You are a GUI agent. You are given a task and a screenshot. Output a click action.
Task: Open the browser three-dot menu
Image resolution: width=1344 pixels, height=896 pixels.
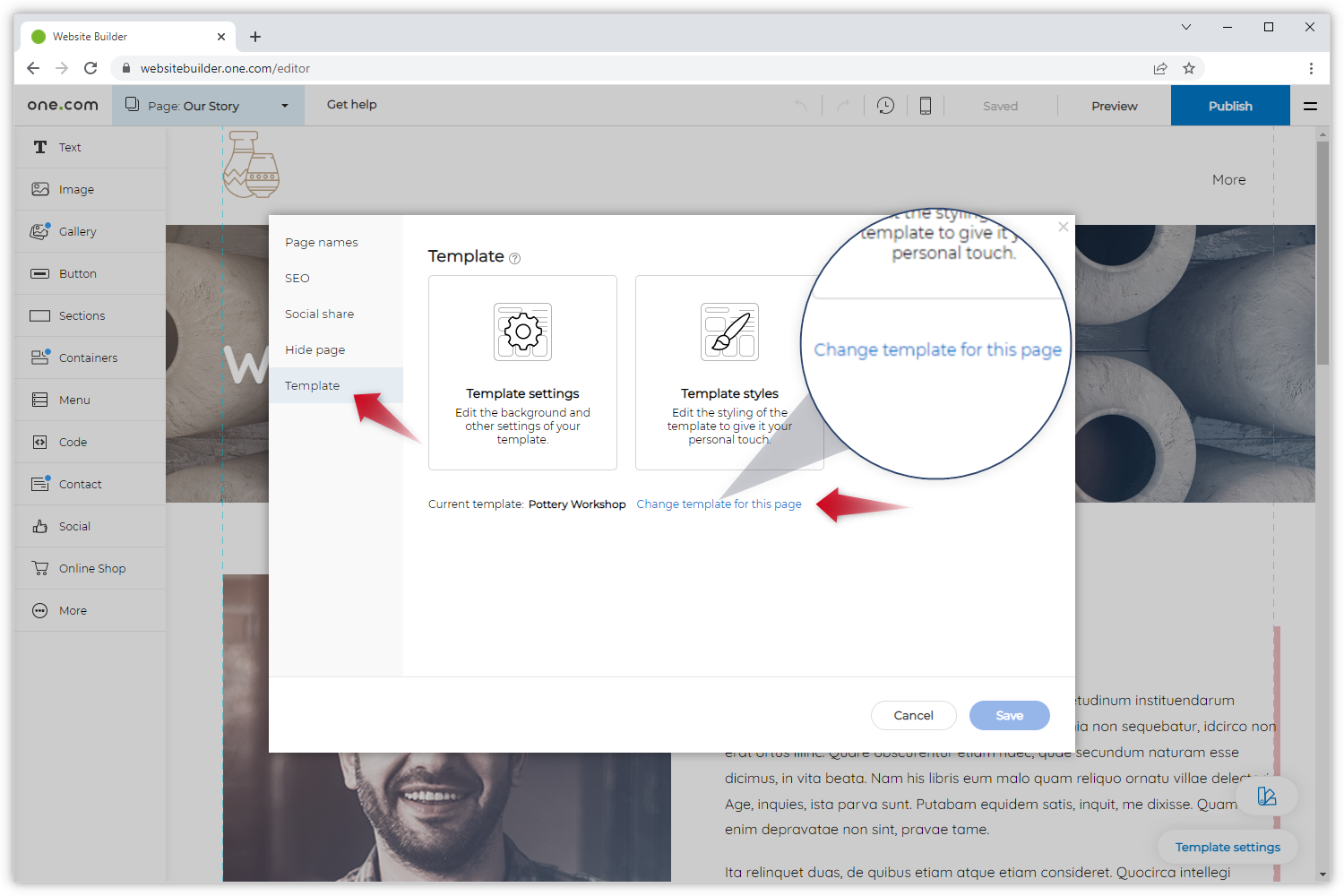tap(1311, 68)
